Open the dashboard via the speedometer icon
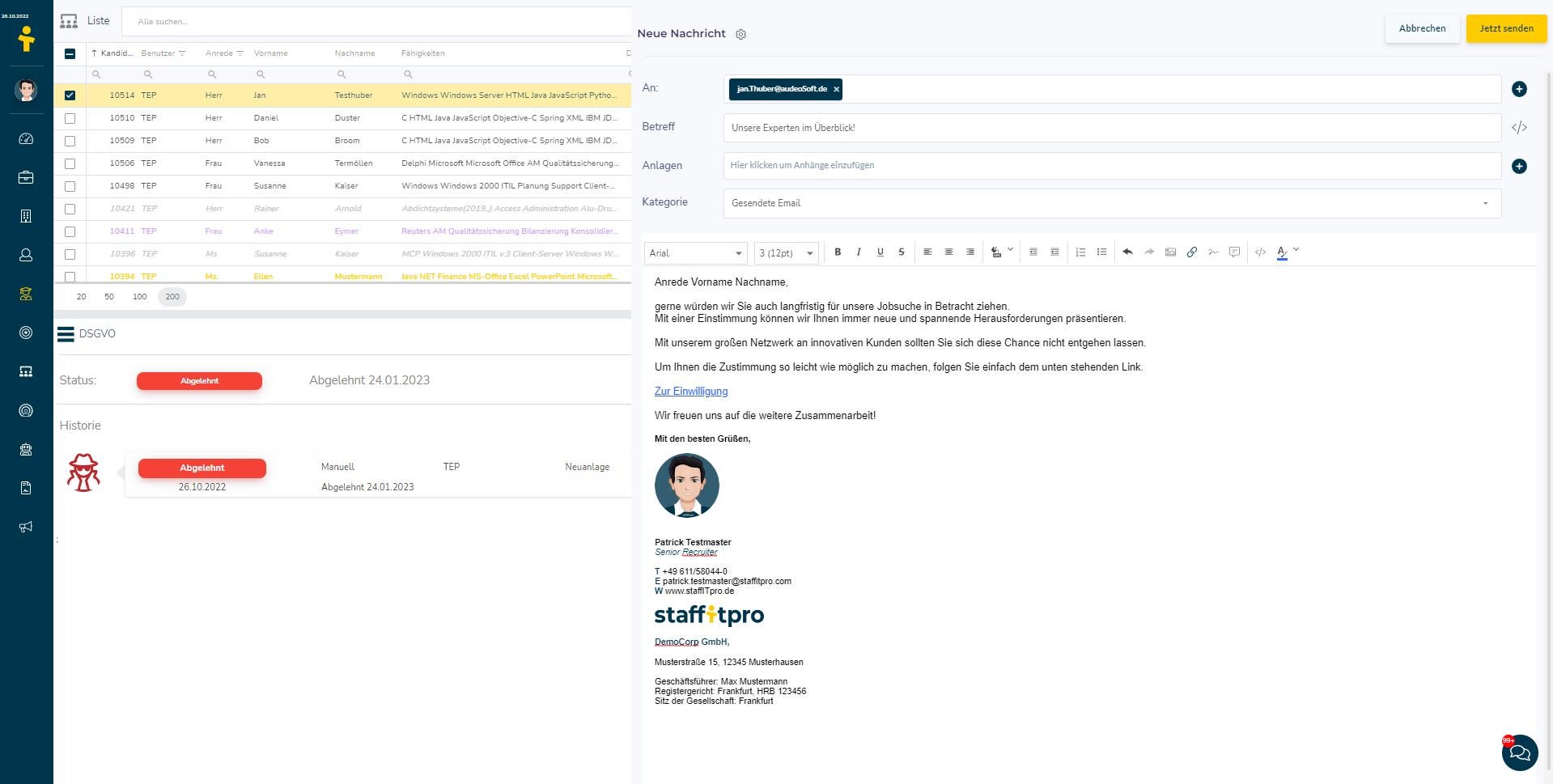1553x784 pixels. coord(26,138)
